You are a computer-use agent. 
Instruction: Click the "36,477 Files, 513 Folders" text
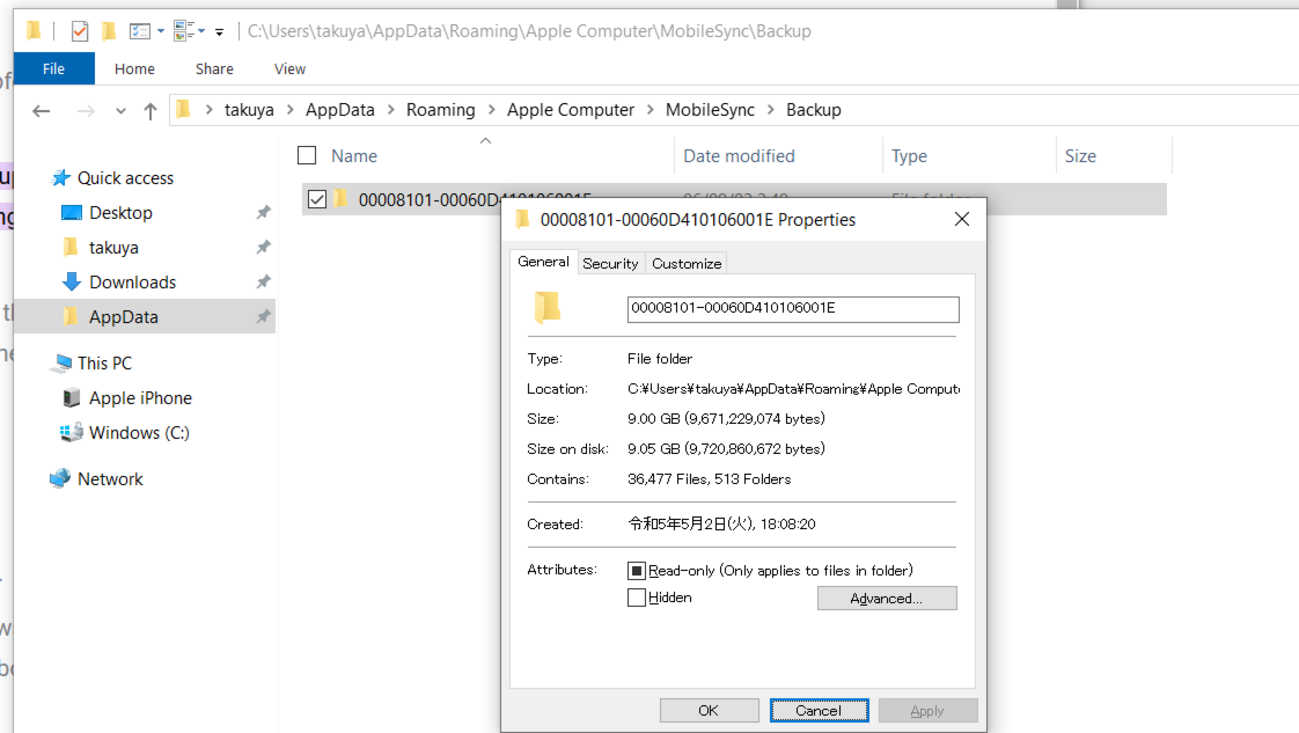click(x=709, y=479)
